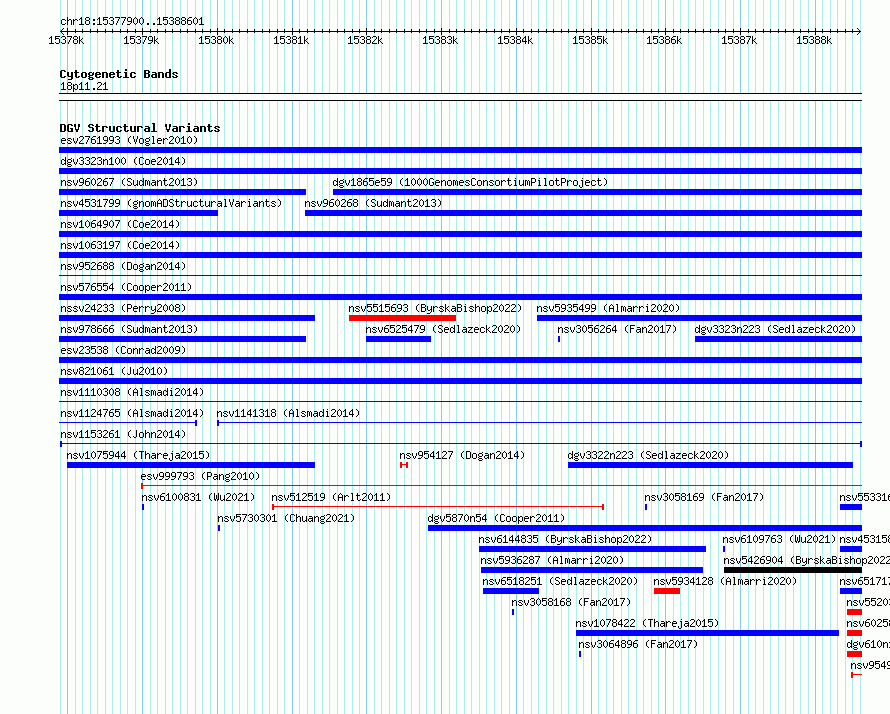This screenshot has height=714, width=890.
Task: Select the 15388k ruler tick label
Action: pos(814,40)
